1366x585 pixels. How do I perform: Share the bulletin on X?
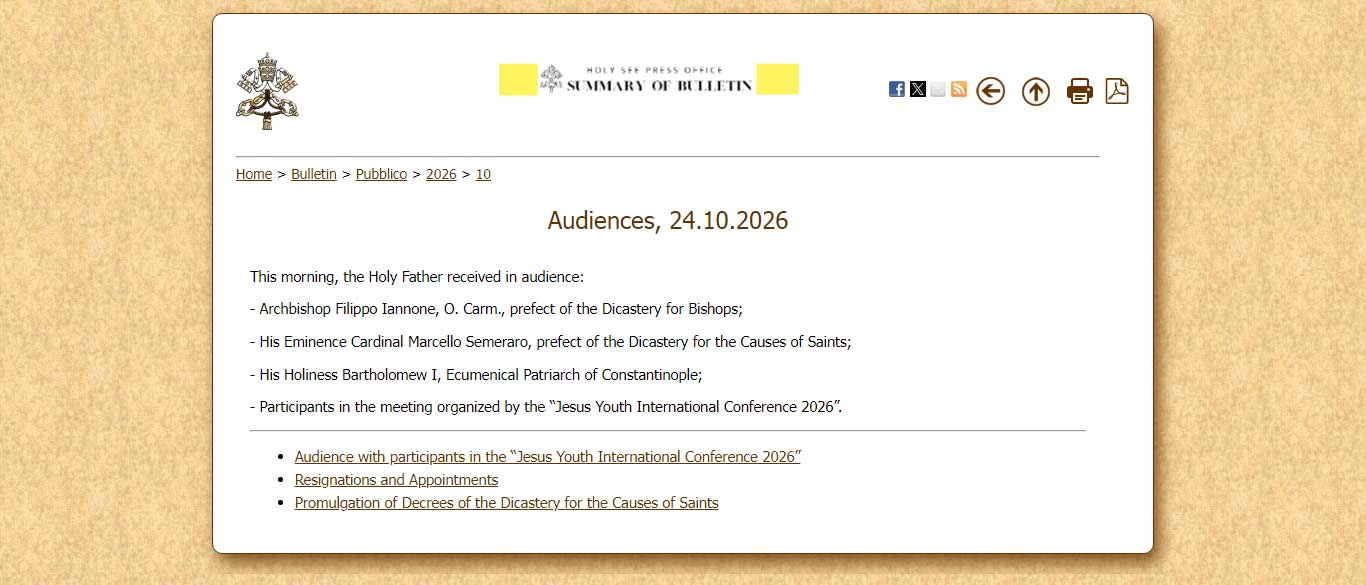tap(918, 89)
